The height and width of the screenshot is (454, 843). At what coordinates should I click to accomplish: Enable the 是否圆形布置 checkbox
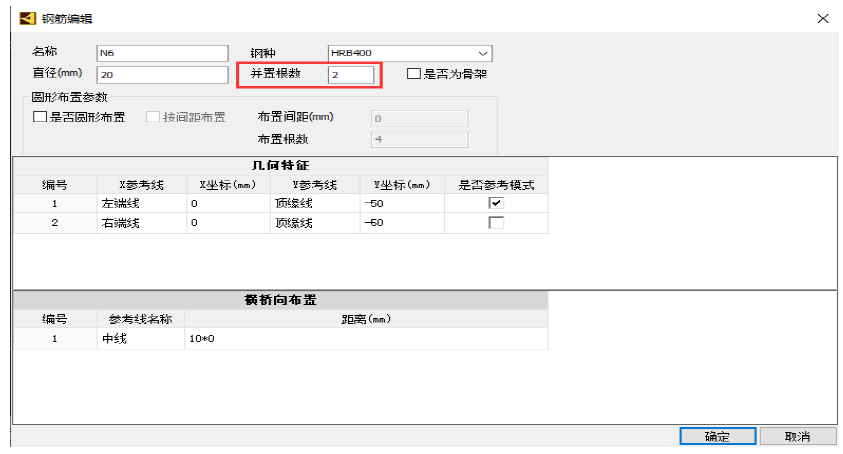(40, 117)
